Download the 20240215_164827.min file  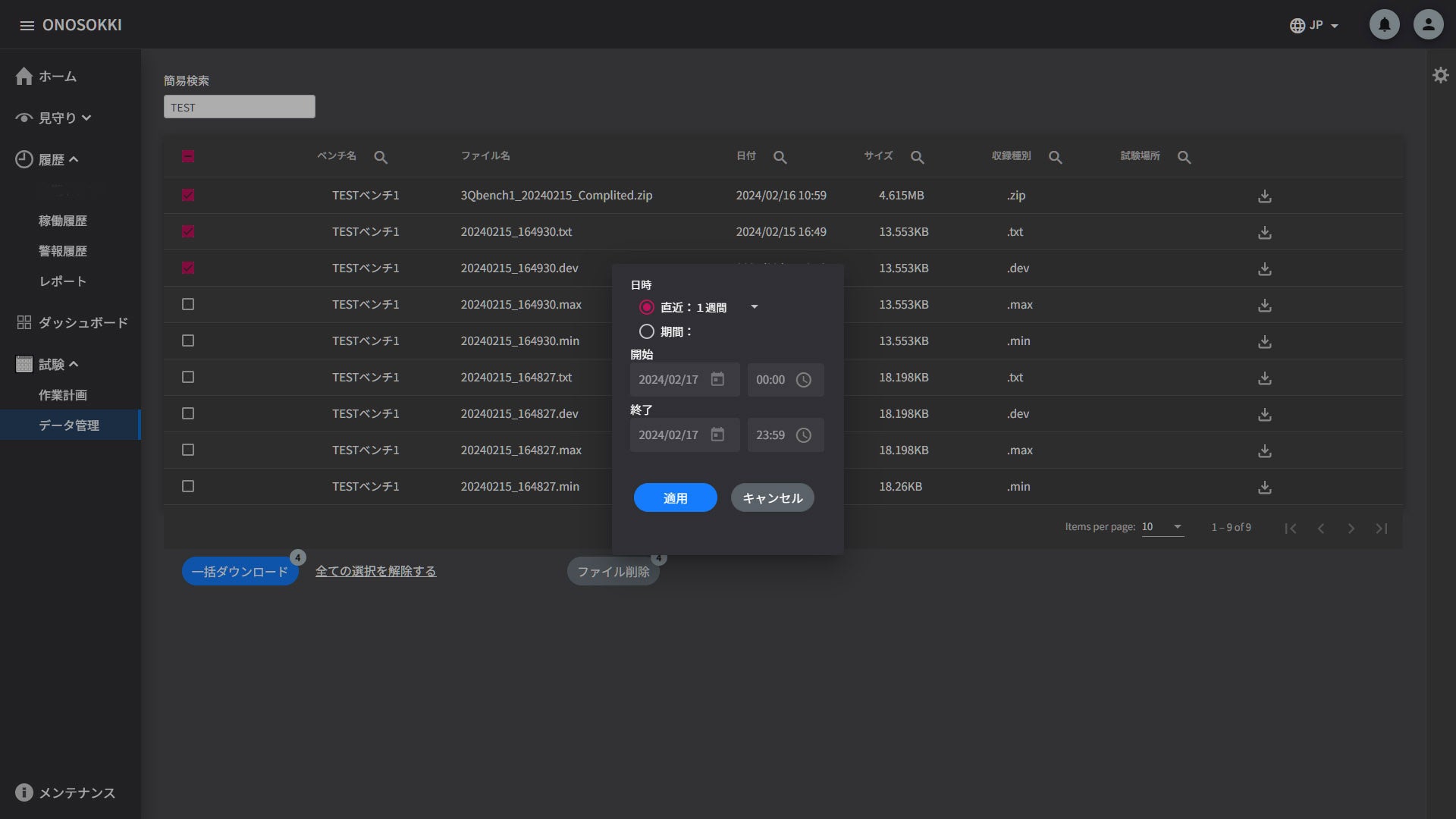pos(1264,488)
